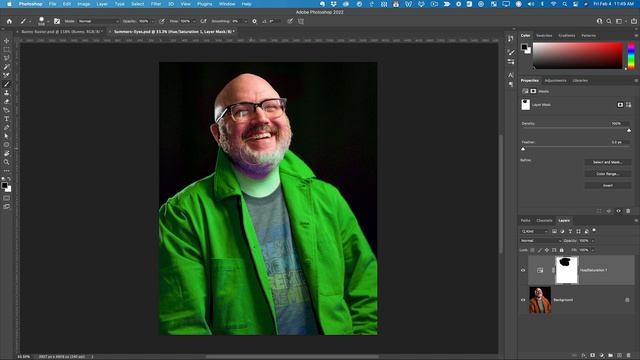The image size is (640, 360).
Task: Switch to the Channels tab
Action: click(544, 220)
